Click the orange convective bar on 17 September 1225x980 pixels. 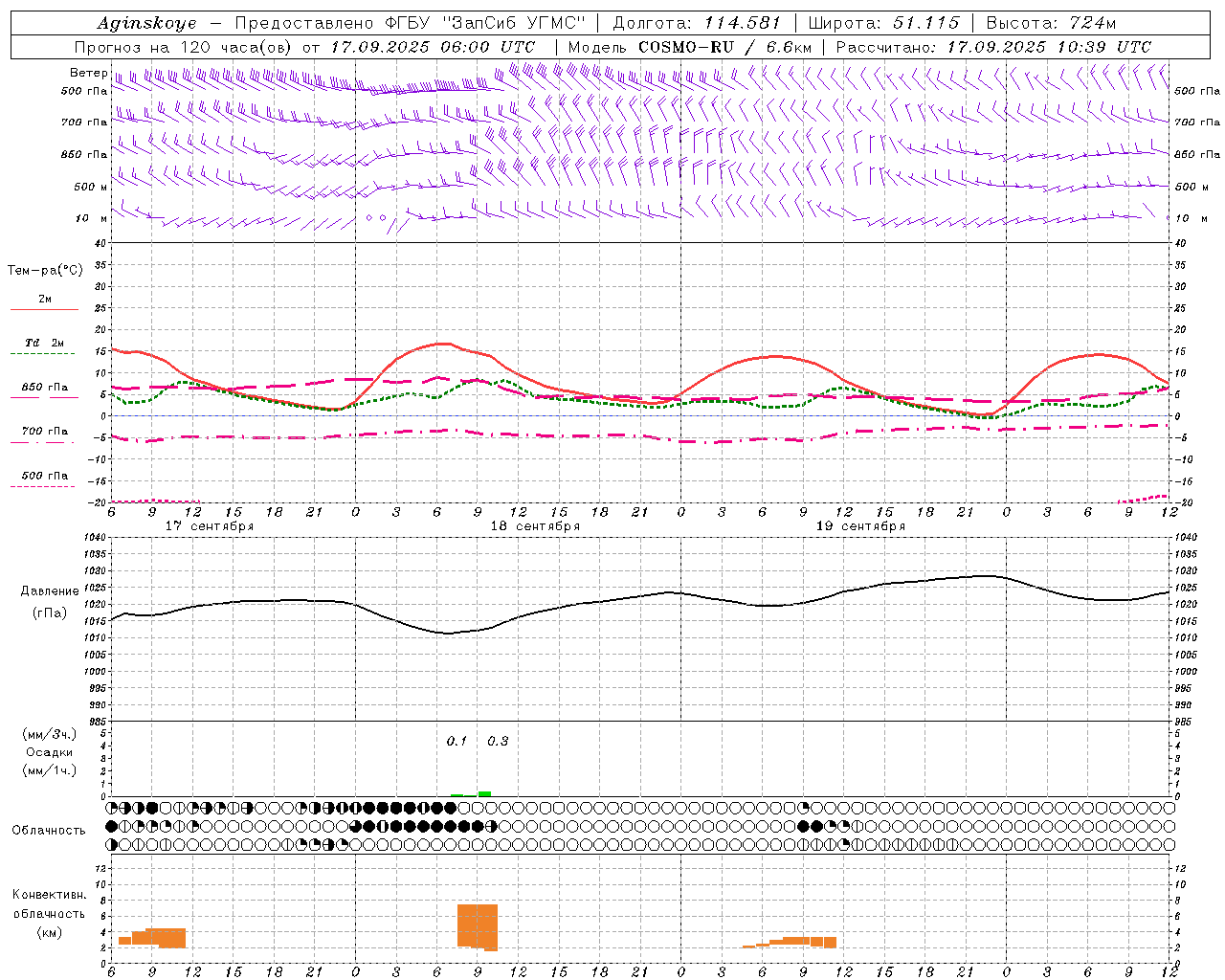[x=152, y=937]
